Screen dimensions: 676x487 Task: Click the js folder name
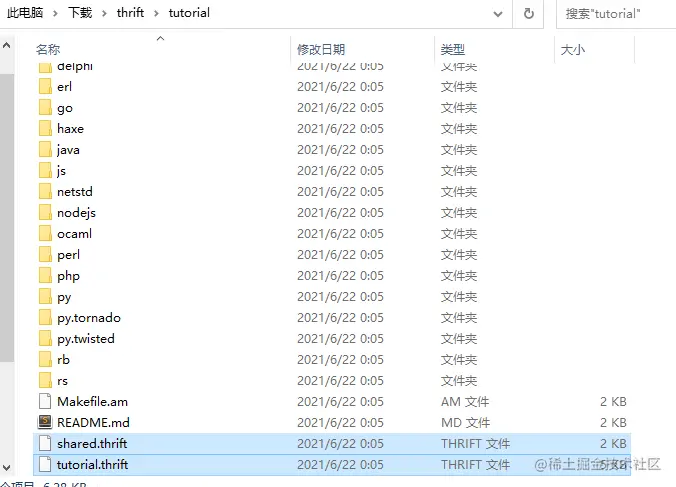(61, 171)
